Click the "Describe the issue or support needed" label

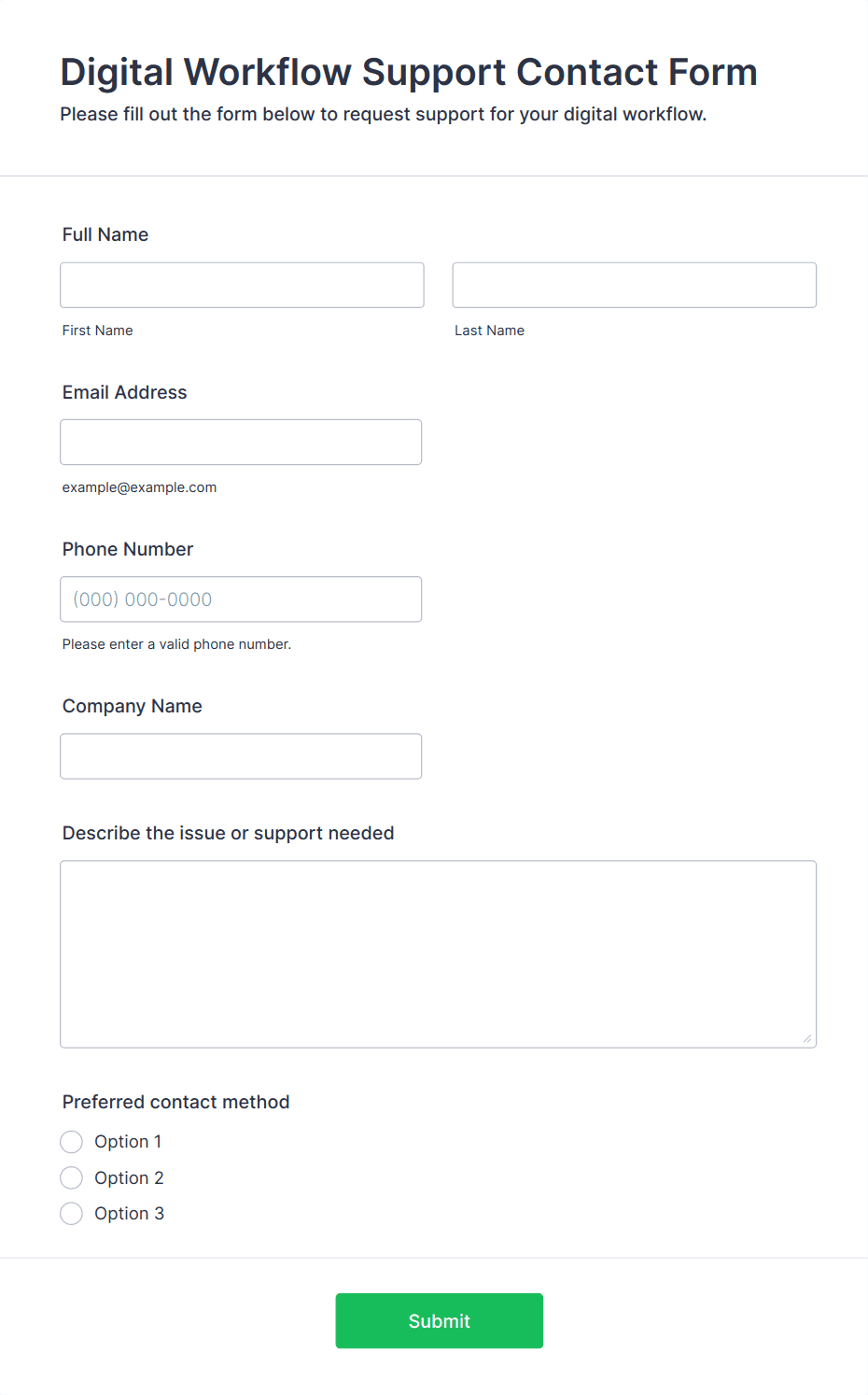(229, 833)
